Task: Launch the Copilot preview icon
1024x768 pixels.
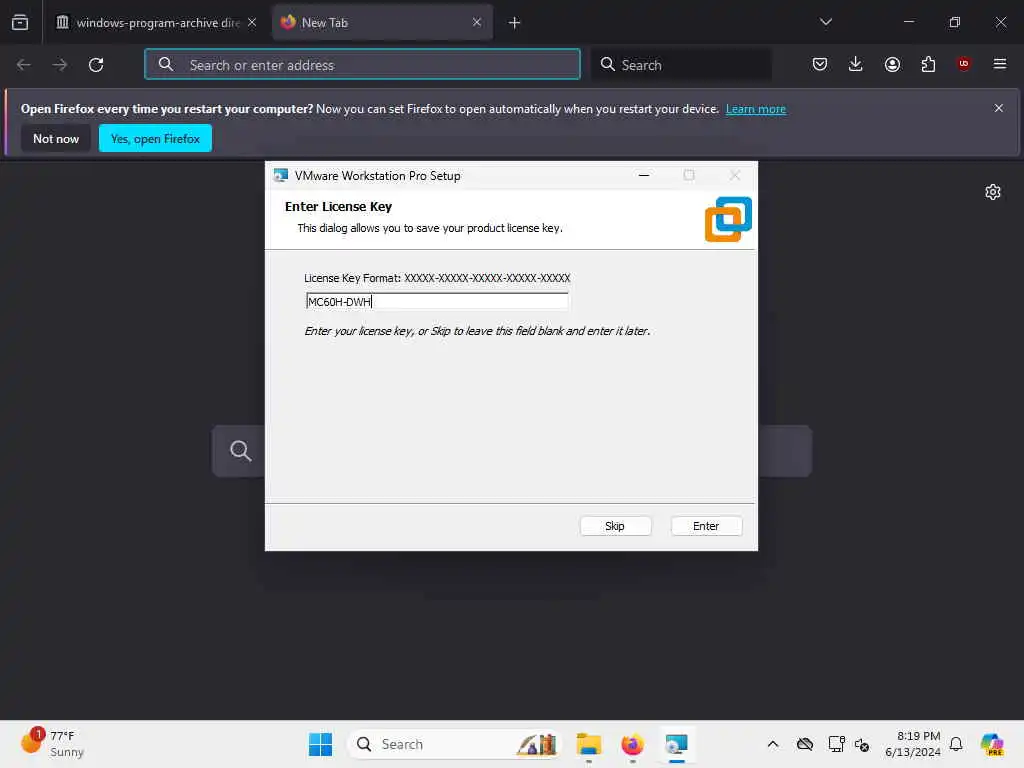Action: tap(992, 744)
